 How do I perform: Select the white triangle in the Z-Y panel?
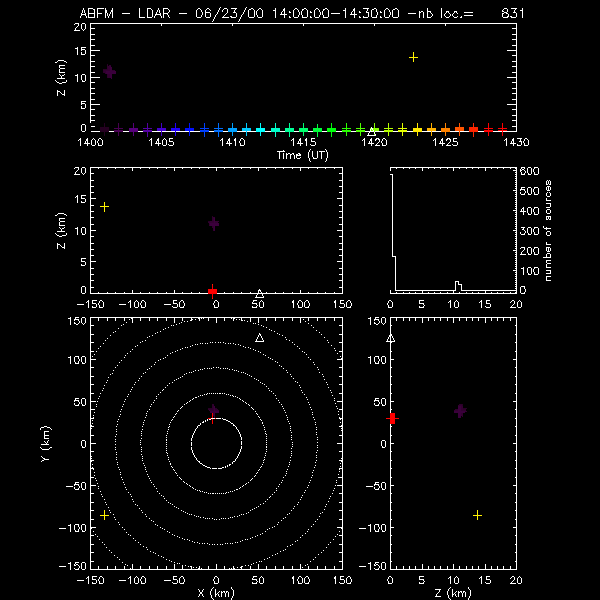click(391, 338)
